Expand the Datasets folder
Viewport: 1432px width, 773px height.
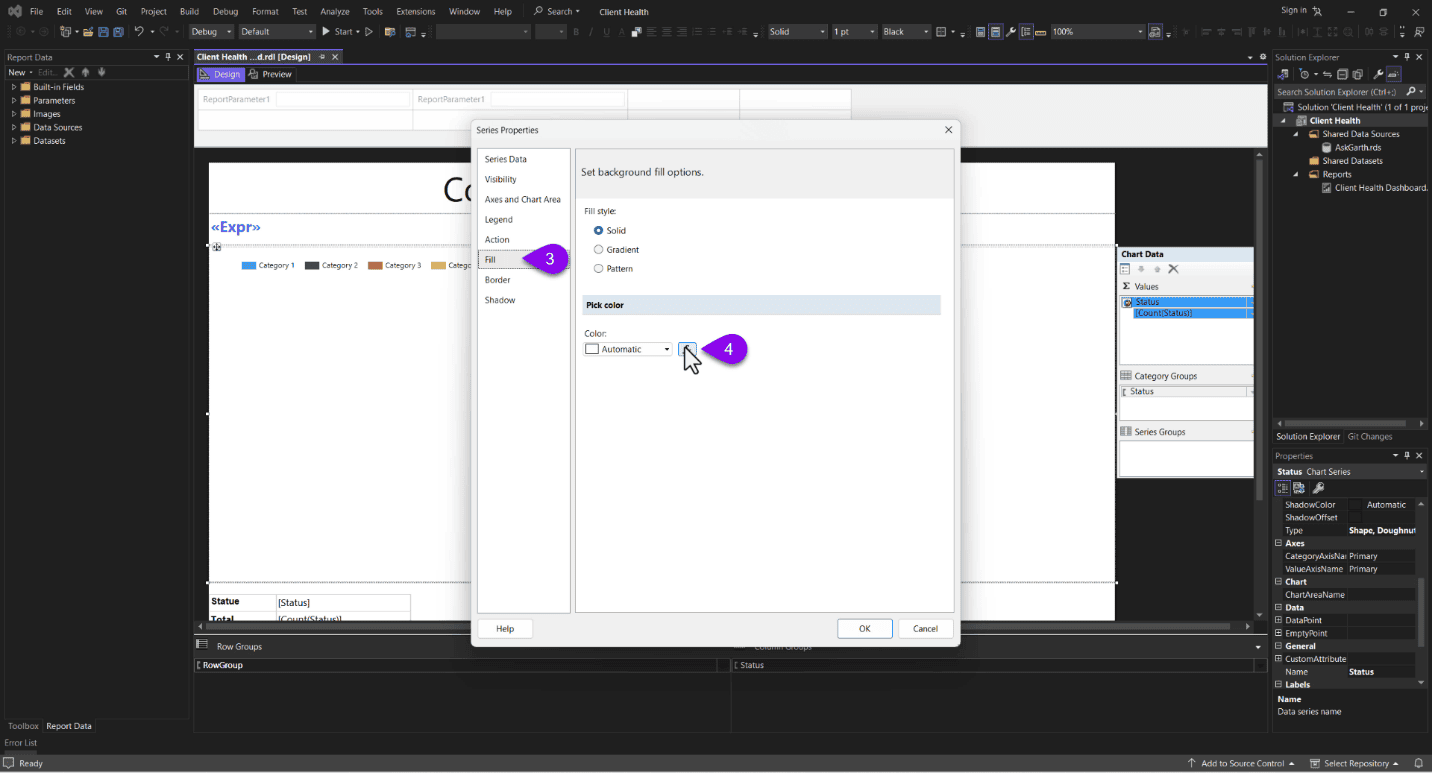(14, 141)
